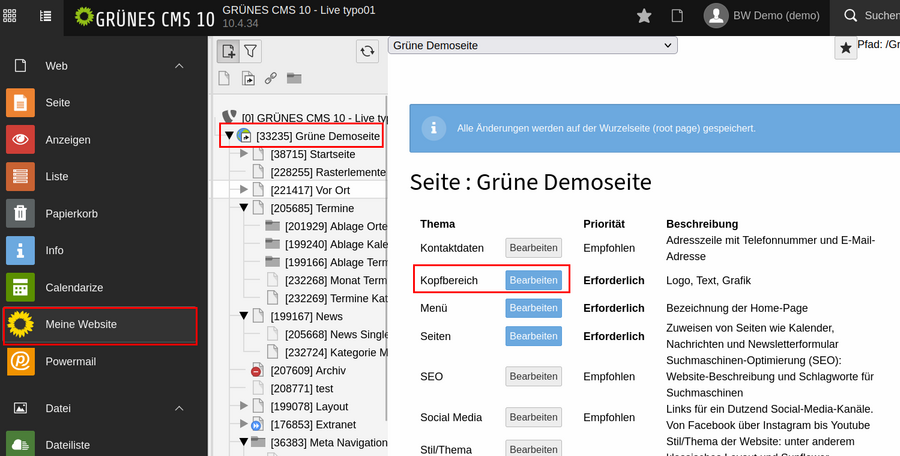Screen dimensions: 900x456
Task: Open bookmarks star in top bar
Action: click(644, 16)
